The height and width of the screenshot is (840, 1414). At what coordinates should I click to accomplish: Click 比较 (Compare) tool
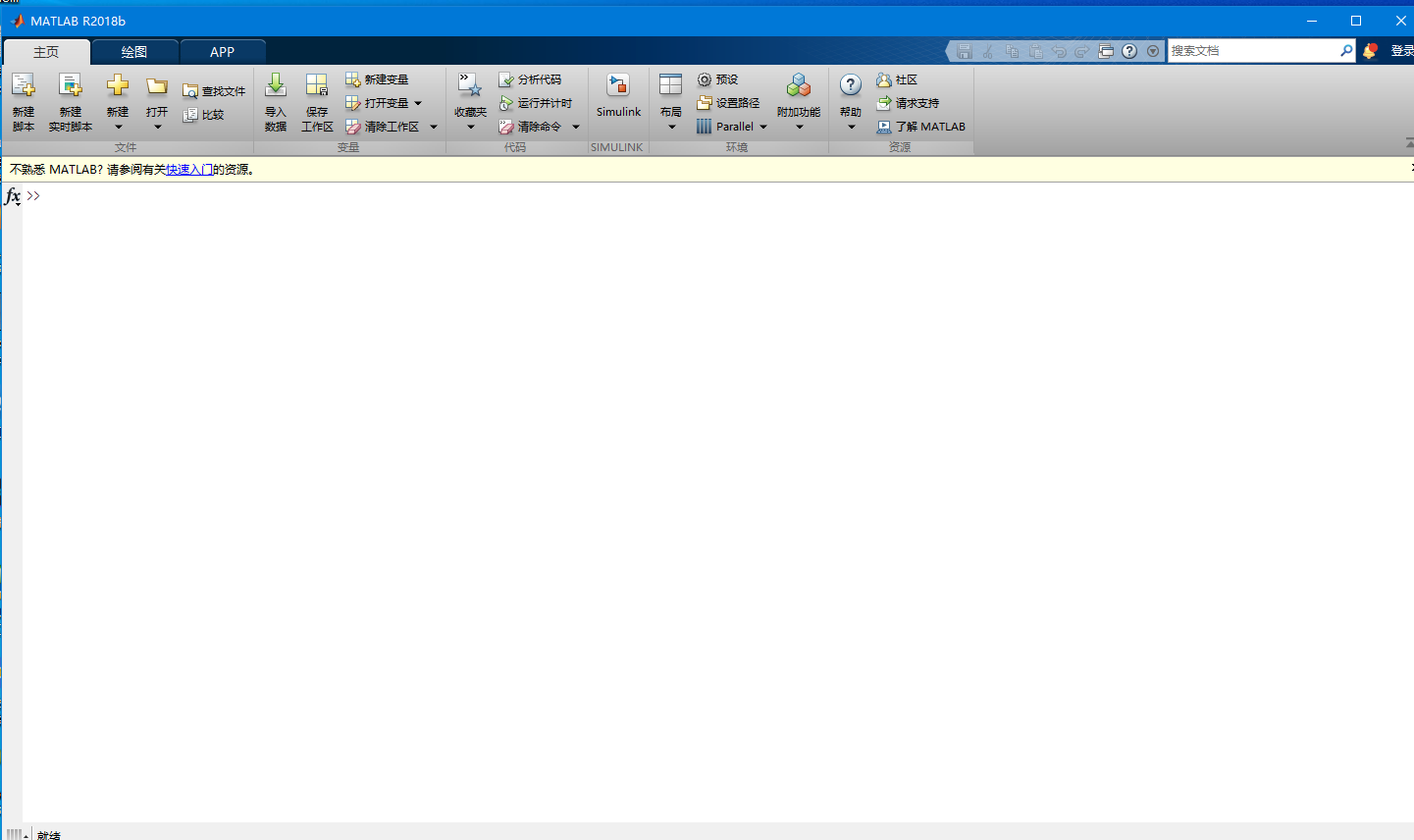[x=204, y=115]
